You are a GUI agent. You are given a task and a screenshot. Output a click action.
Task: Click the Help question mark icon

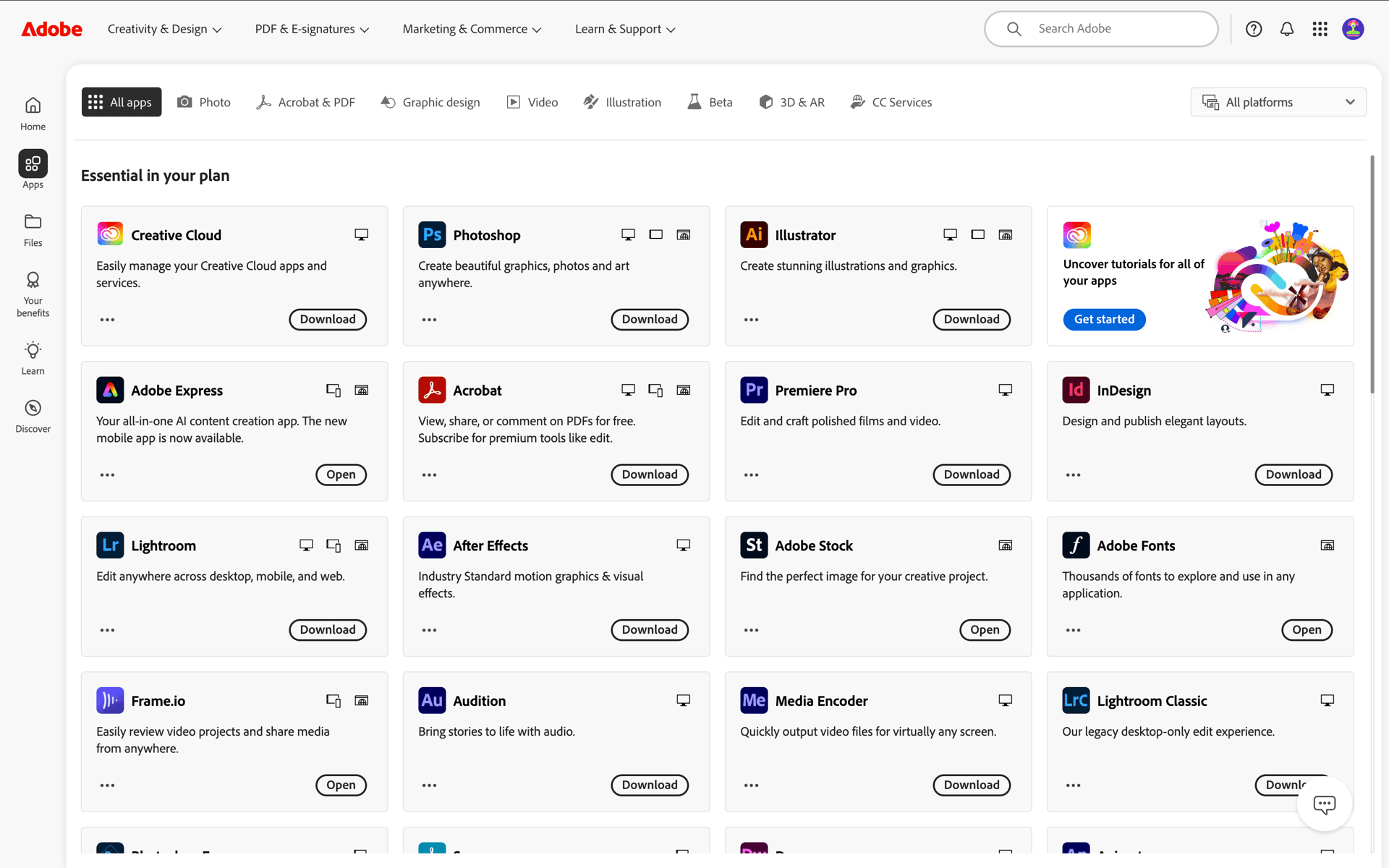tap(1254, 29)
